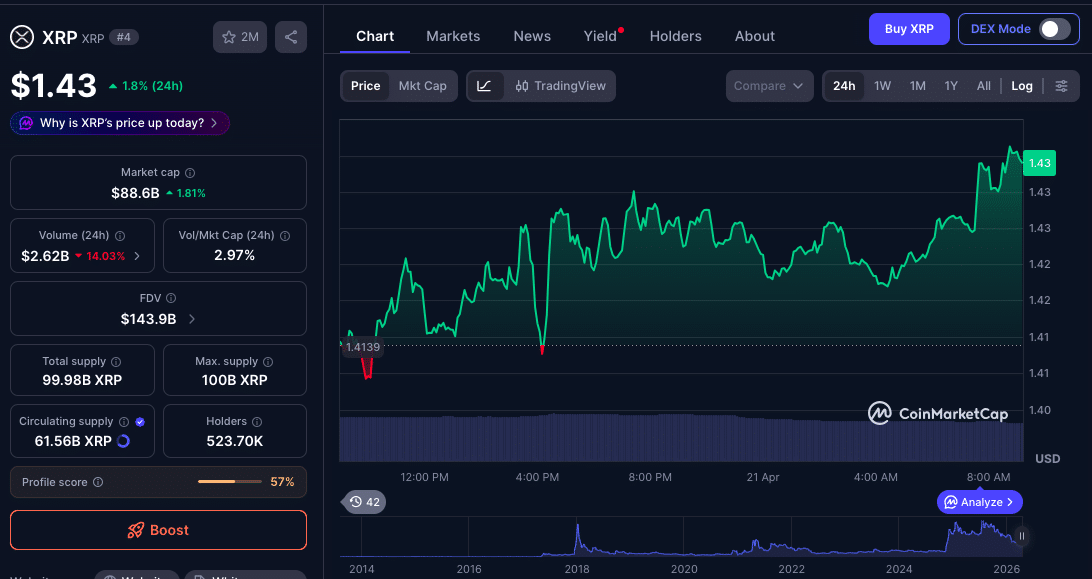The image size is (1092, 579).
Task: Click the Buy XRP button
Action: click(908, 29)
